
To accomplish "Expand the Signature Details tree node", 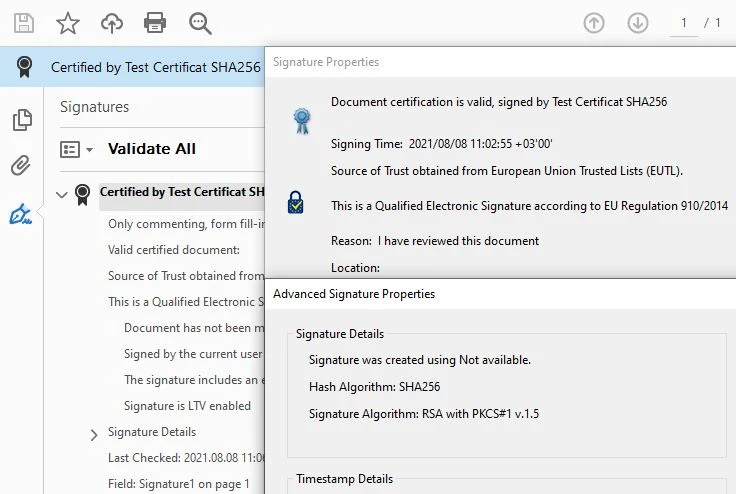I will pyautogui.click(x=94, y=434).
